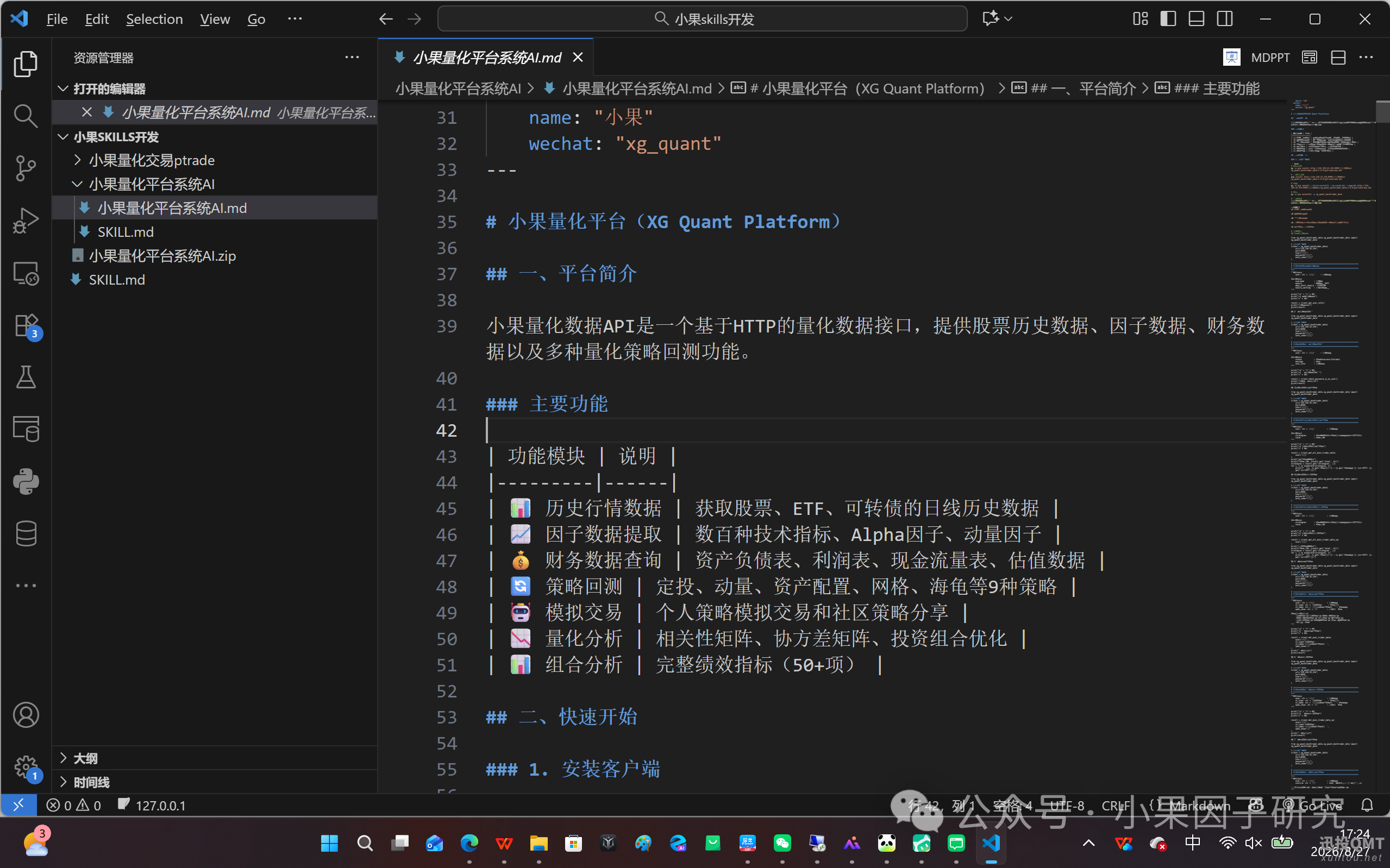Open the Go menu
1390x868 pixels.
256,19
